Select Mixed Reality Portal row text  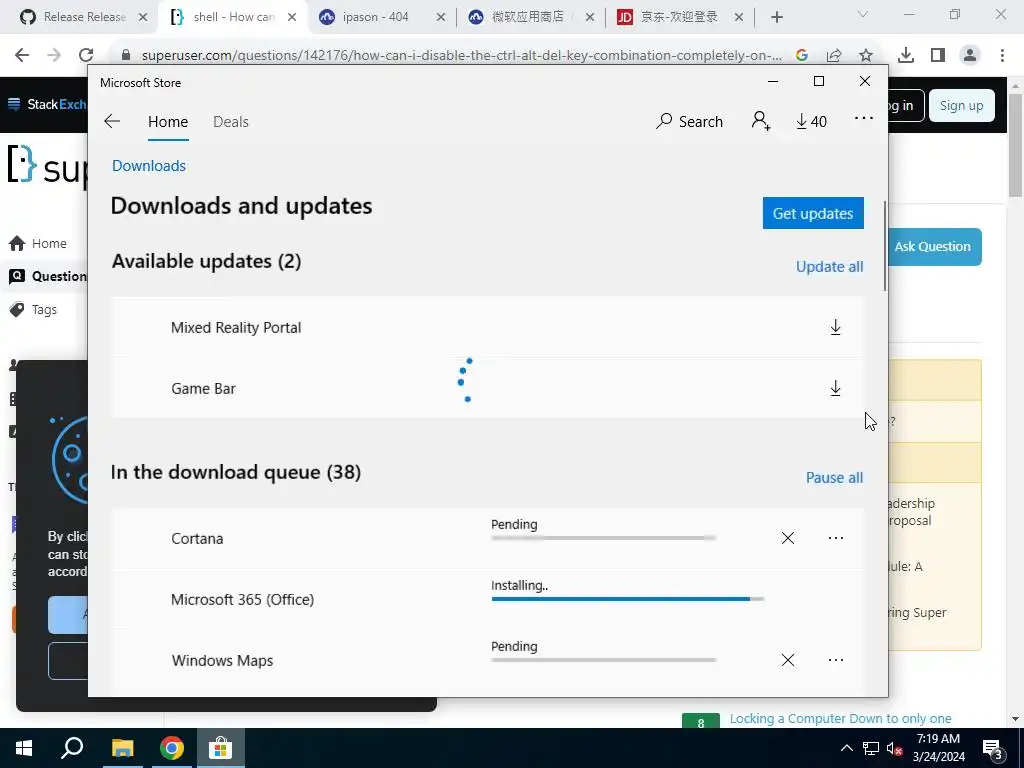236,327
